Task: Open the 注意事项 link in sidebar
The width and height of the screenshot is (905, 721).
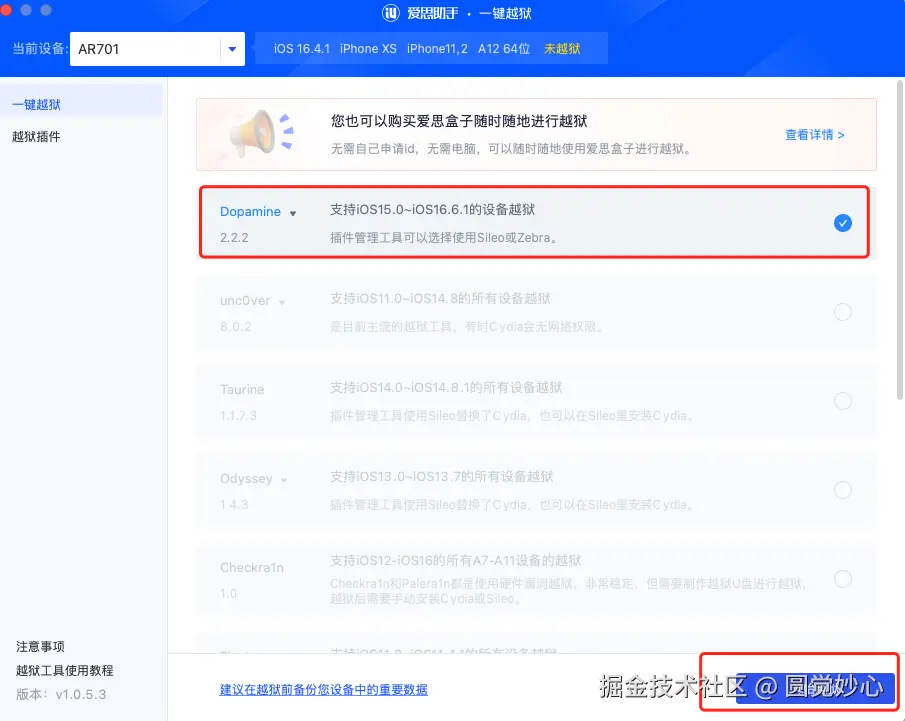Action: pyautogui.click(x=40, y=647)
